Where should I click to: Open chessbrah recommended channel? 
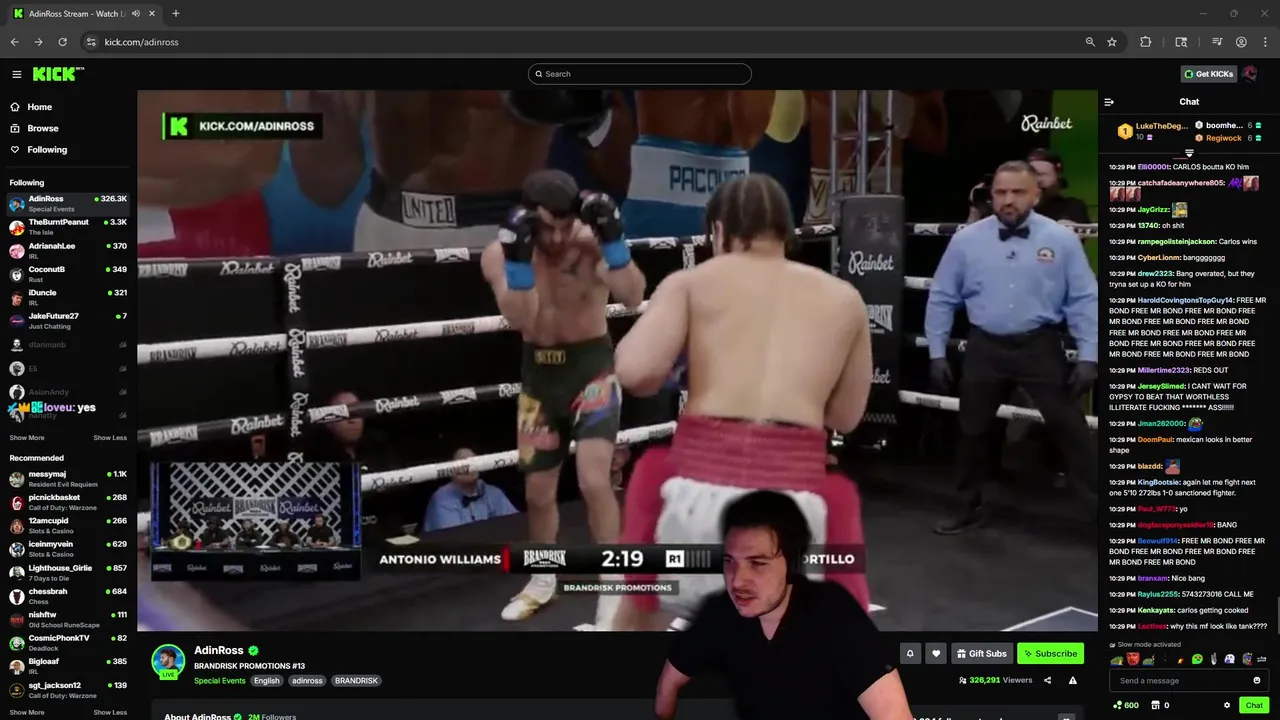coord(68,596)
